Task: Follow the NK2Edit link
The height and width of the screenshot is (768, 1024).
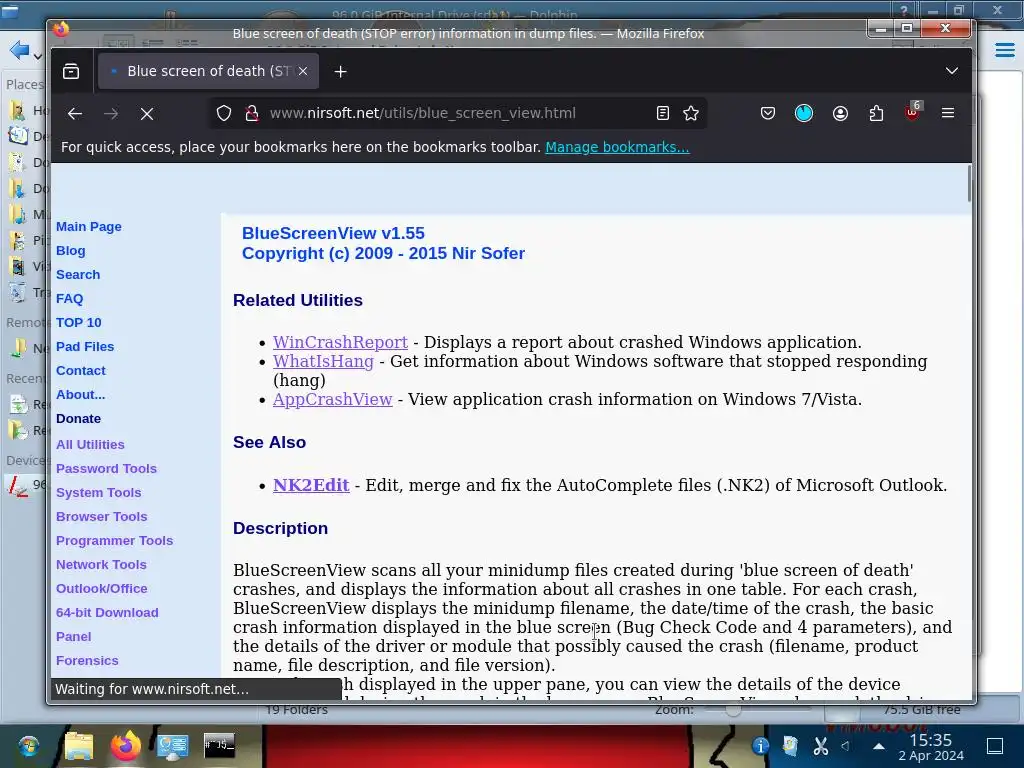Action: (x=311, y=485)
